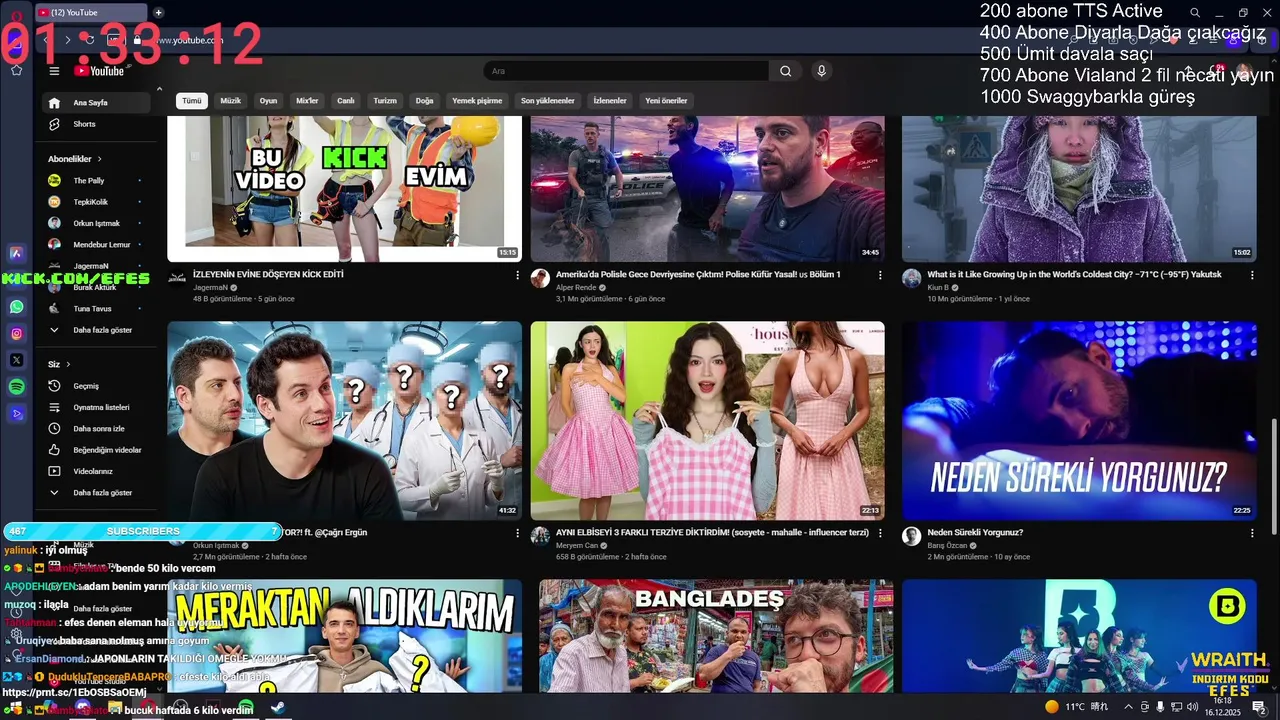This screenshot has height=720, width=1280.
Task: Open Tuna Tavus channel subscription
Action: click(x=96, y=309)
